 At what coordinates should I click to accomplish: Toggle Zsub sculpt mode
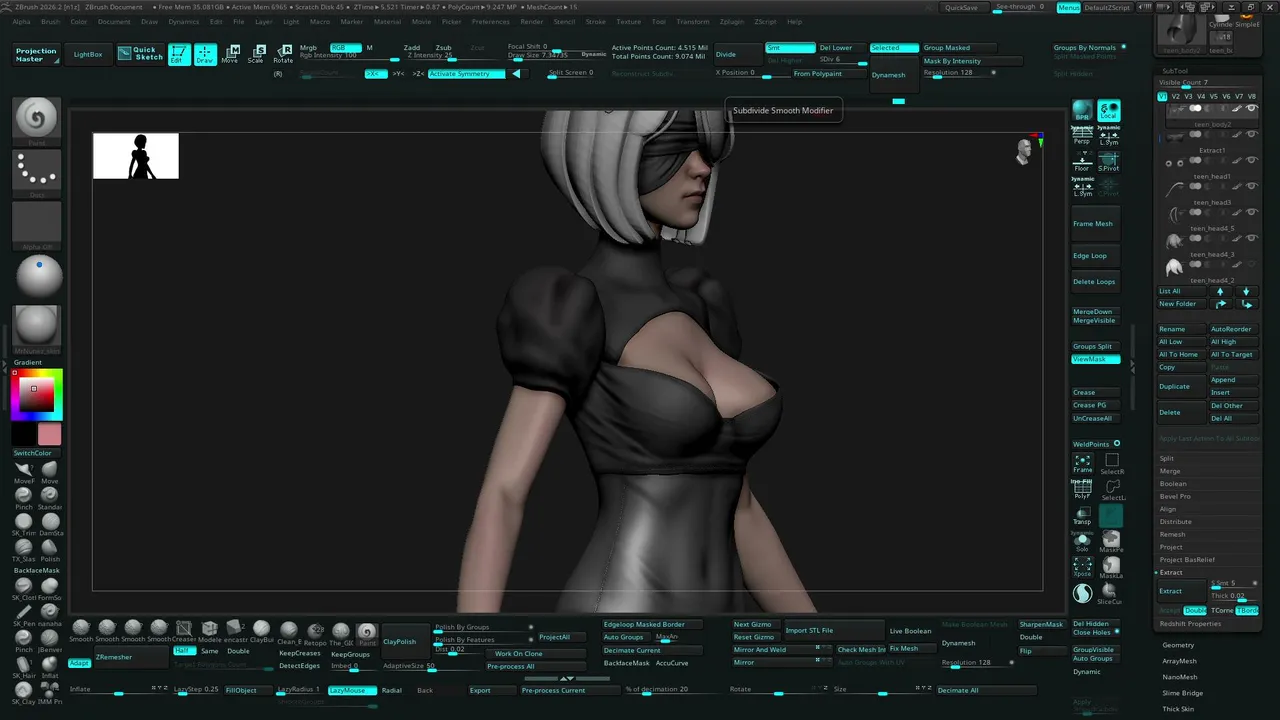click(444, 47)
